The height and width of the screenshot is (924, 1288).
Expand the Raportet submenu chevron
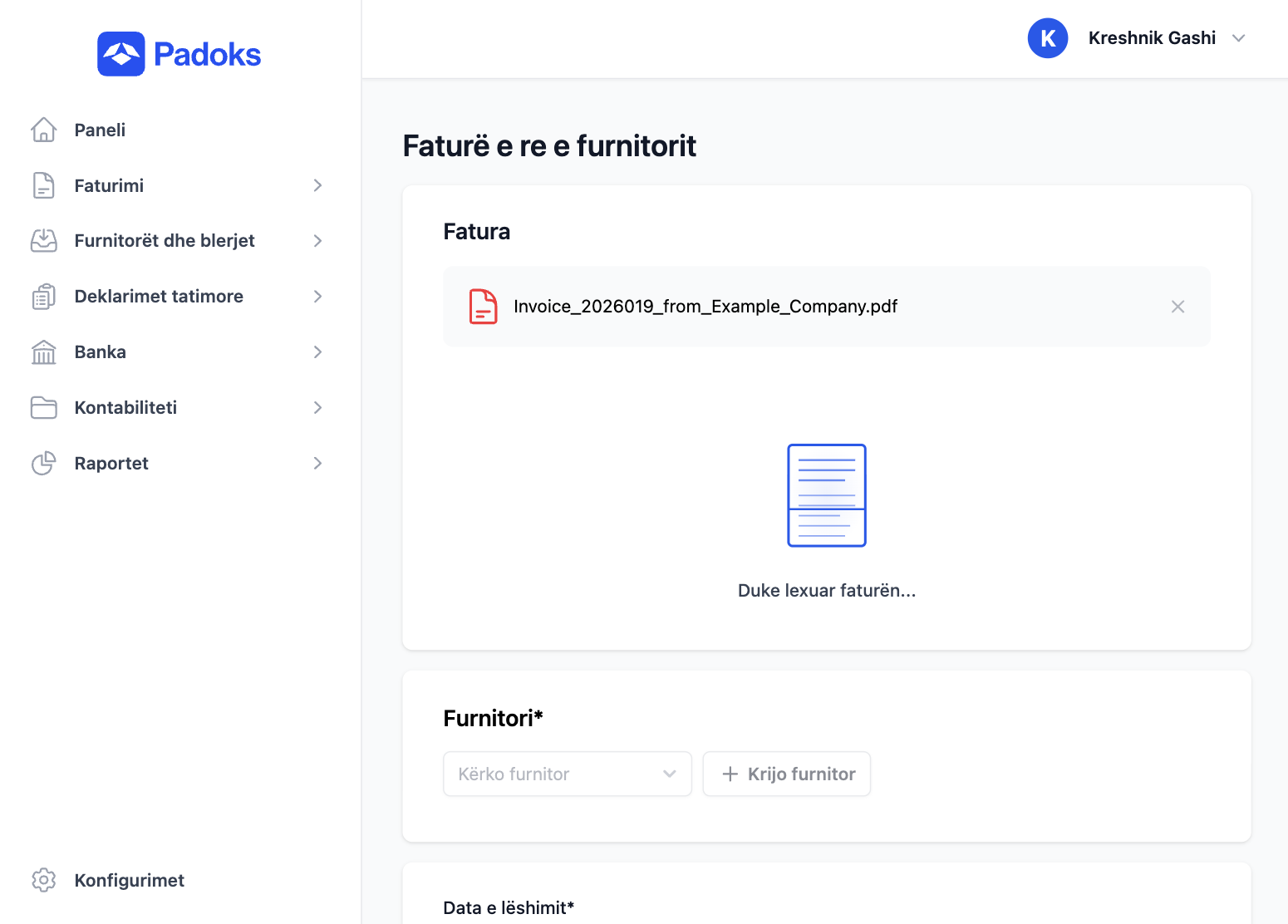pyautogui.click(x=317, y=464)
